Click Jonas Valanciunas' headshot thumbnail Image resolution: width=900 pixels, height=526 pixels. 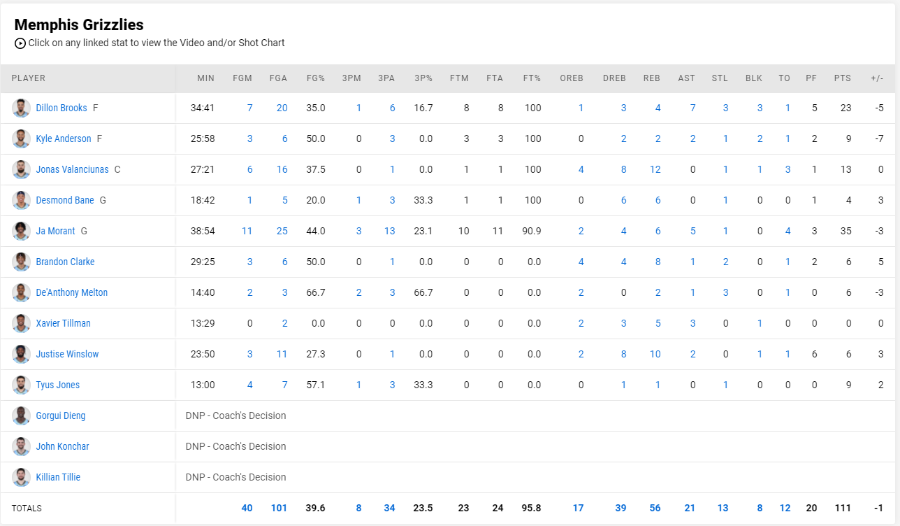point(21,169)
